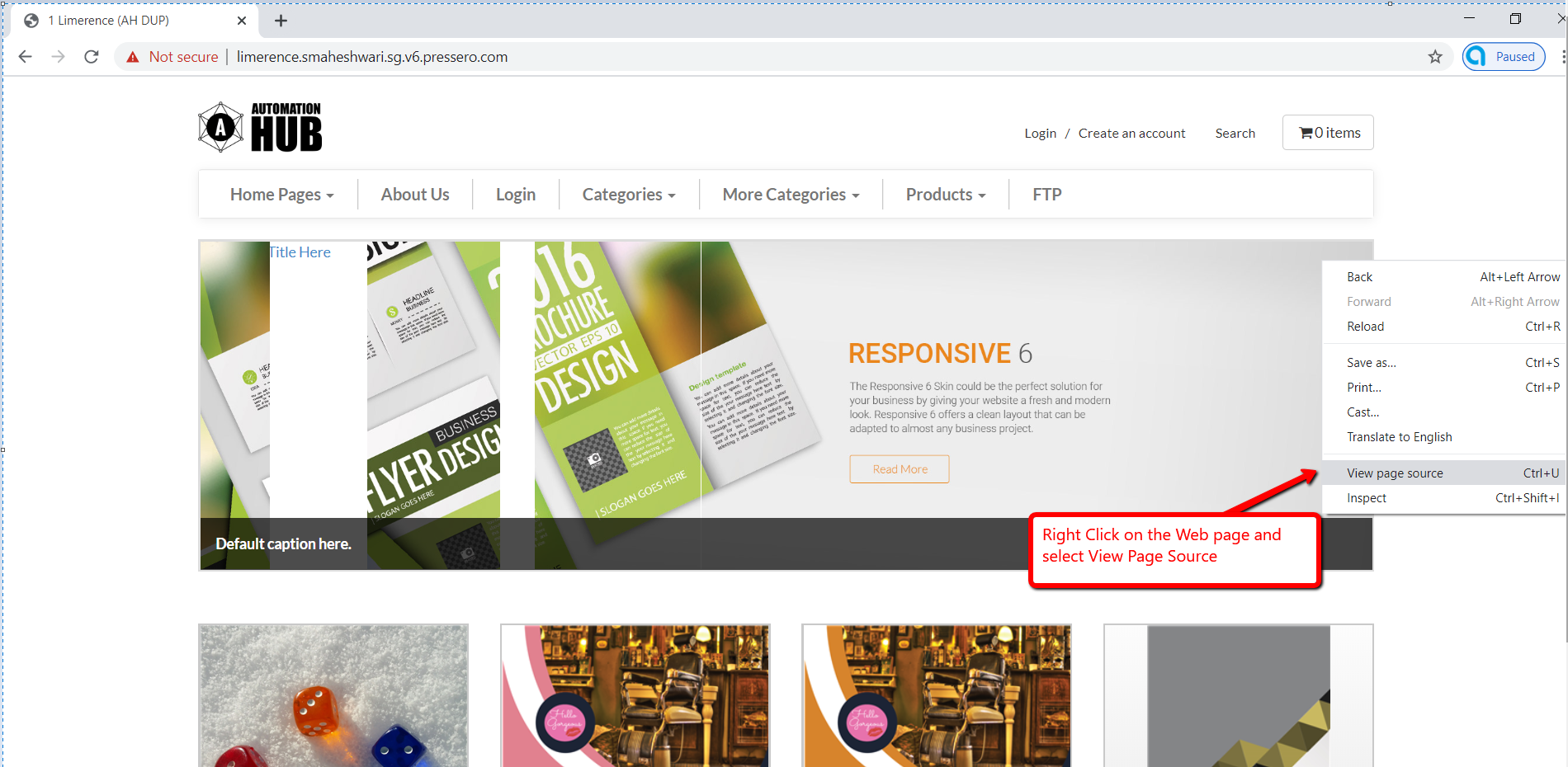Screen dimensions: 1568x767
Task: Click the browser Forward arrow button
Action: (58, 57)
